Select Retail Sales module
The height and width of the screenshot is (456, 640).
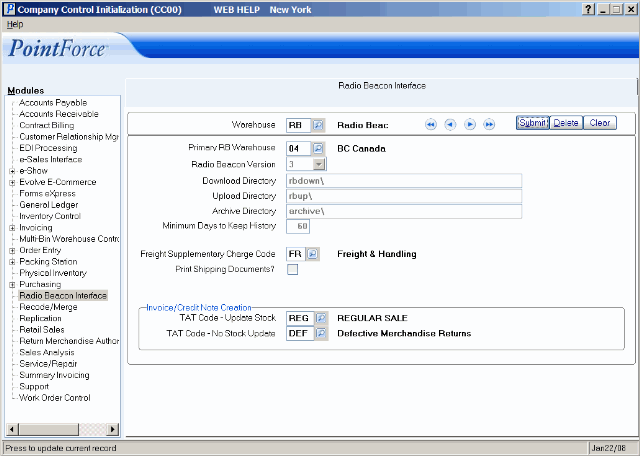tap(42, 330)
